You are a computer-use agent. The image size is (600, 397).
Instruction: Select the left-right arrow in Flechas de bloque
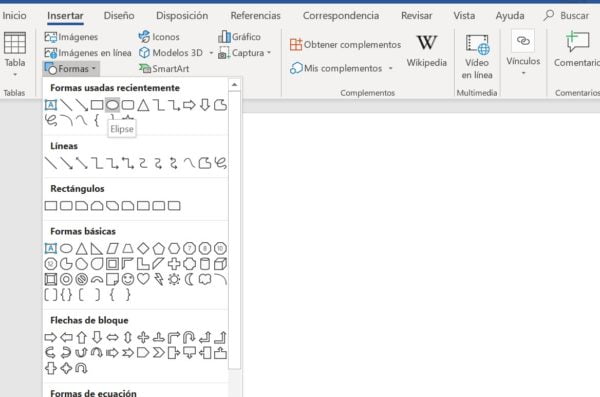(112, 337)
